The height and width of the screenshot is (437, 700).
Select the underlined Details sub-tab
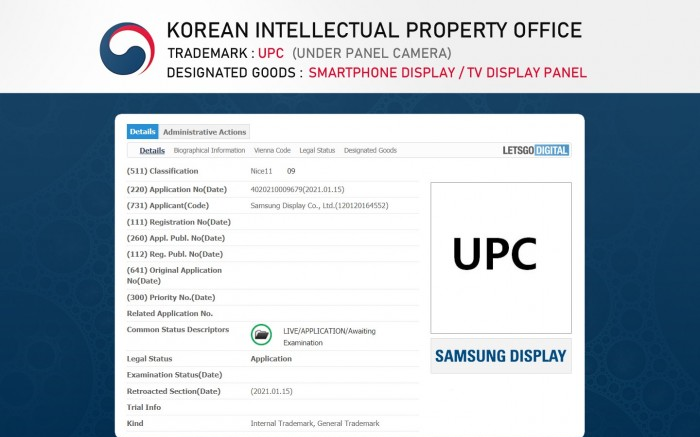152,150
